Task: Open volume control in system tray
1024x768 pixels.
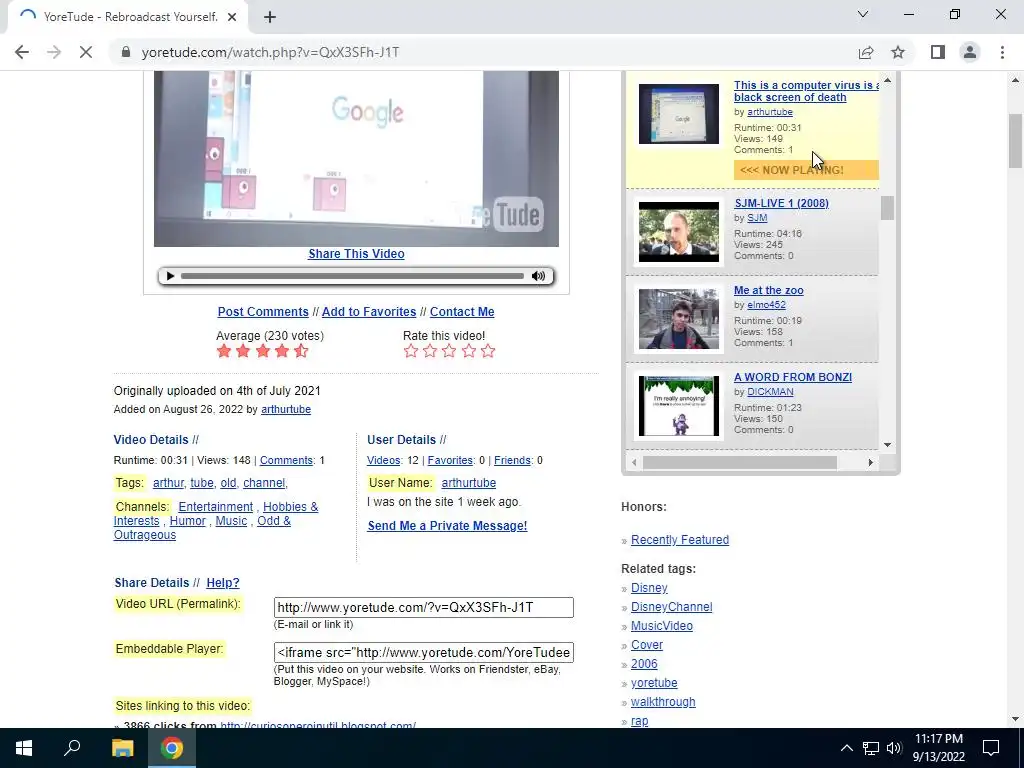Action: point(894,748)
